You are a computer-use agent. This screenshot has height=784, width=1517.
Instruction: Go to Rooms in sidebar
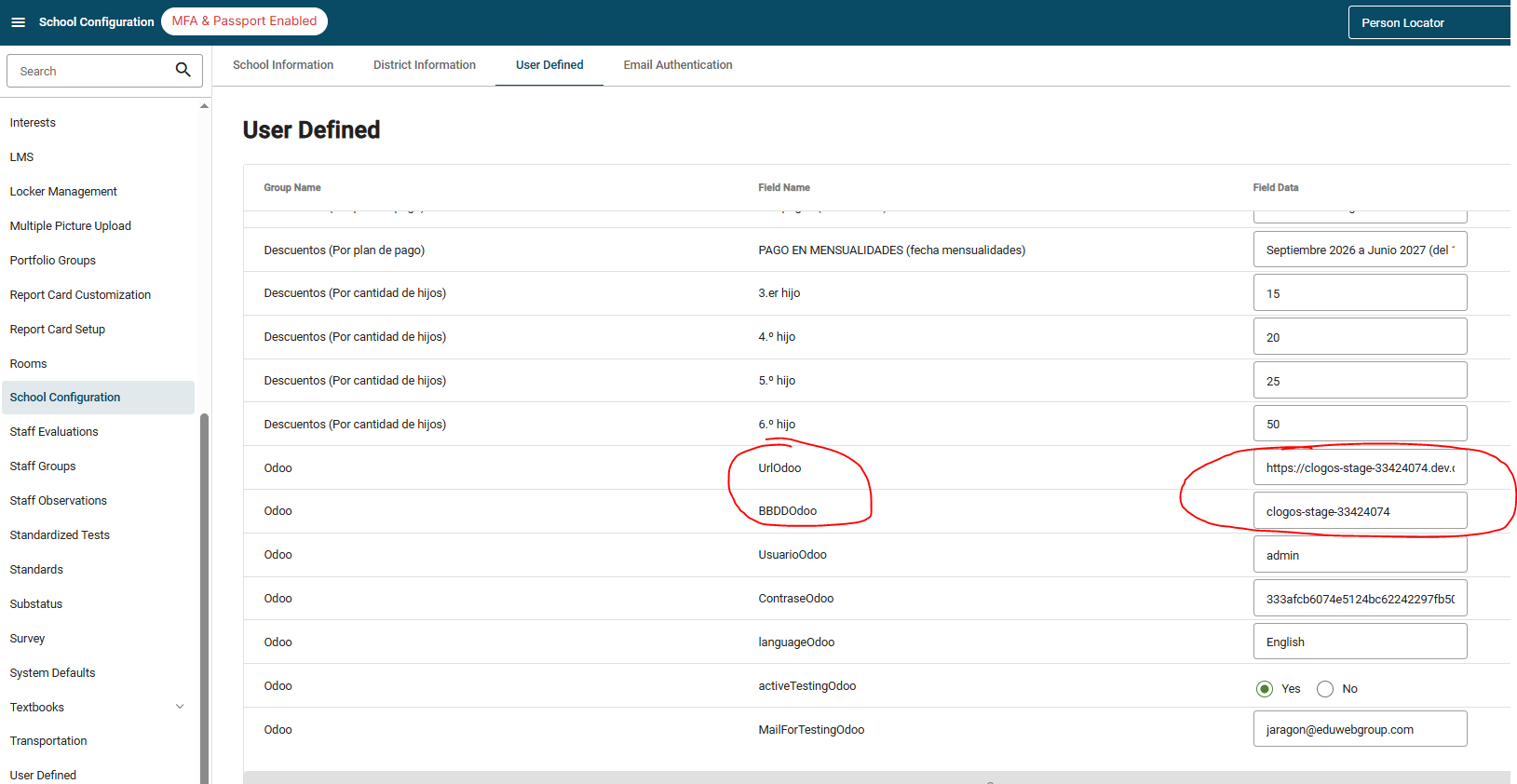(28, 364)
